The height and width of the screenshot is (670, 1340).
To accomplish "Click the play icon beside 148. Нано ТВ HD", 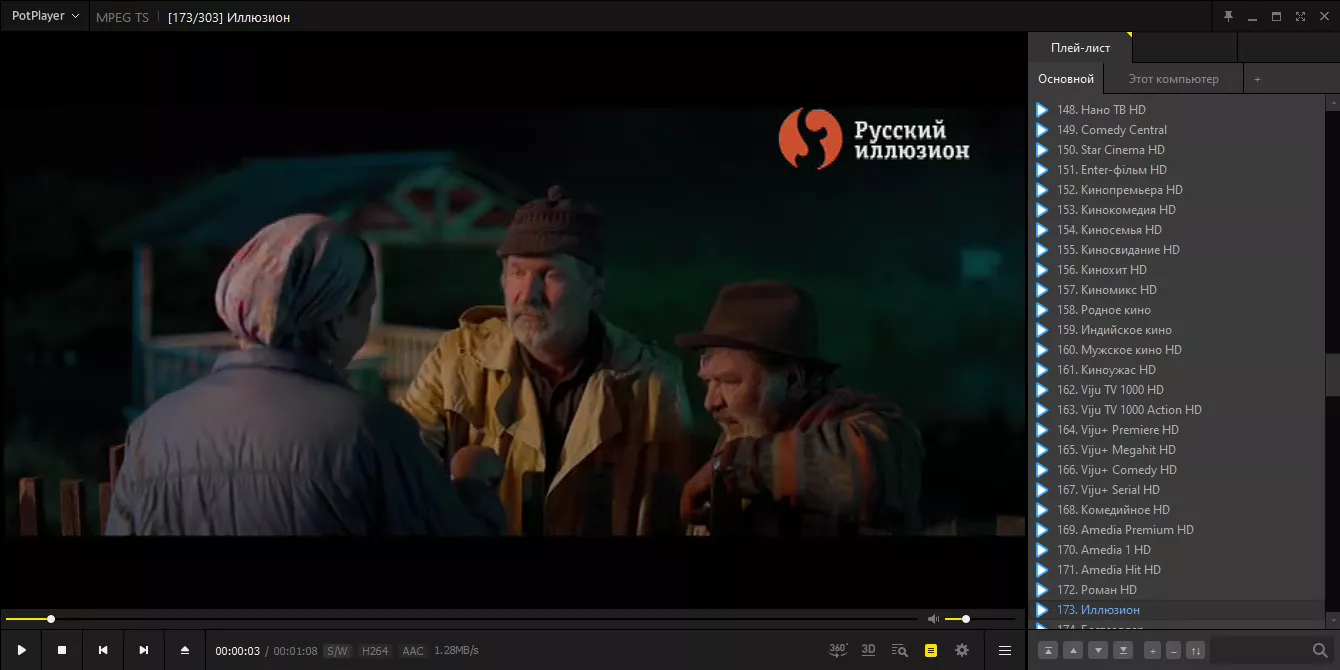I will click(x=1042, y=110).
